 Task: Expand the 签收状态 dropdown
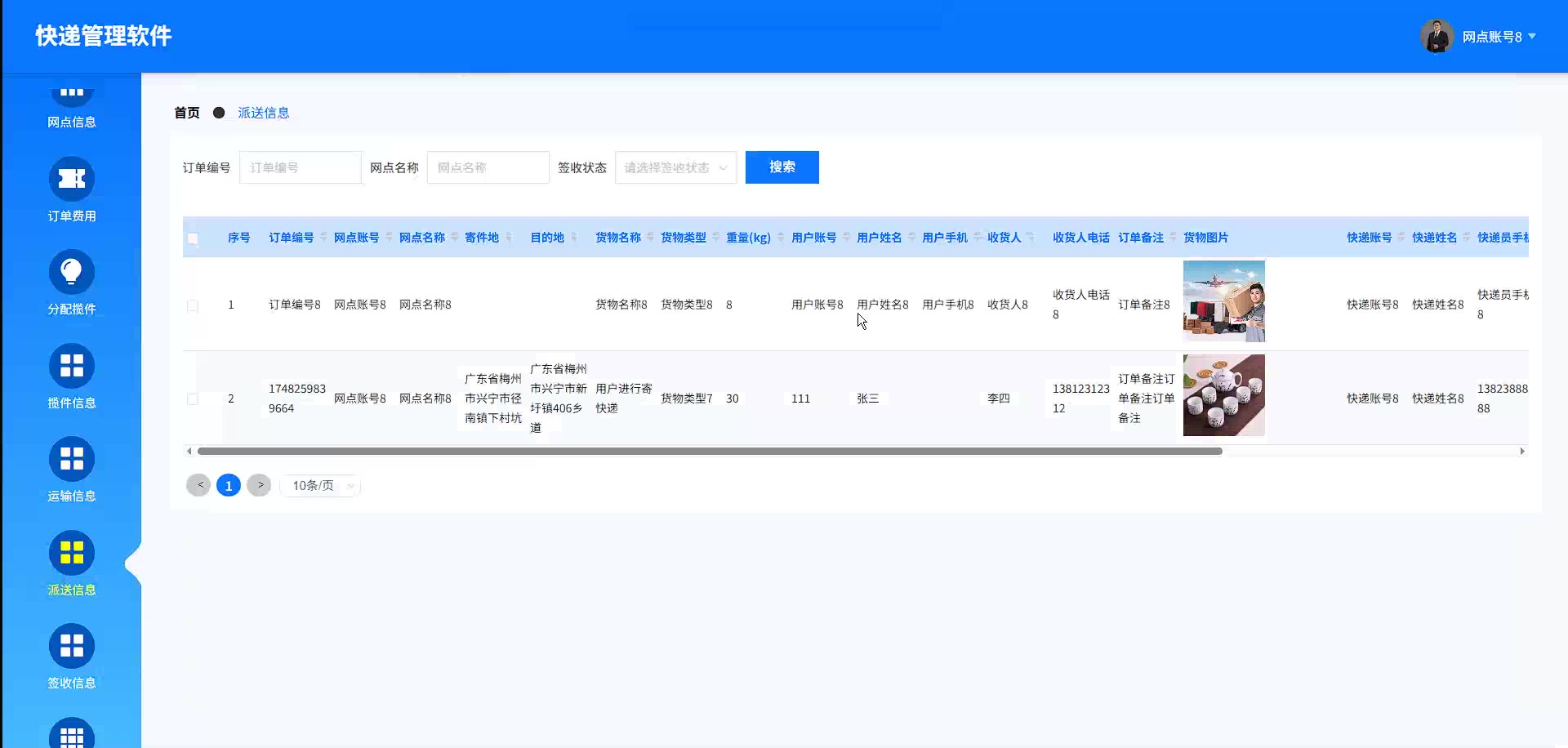pos(675,167)
